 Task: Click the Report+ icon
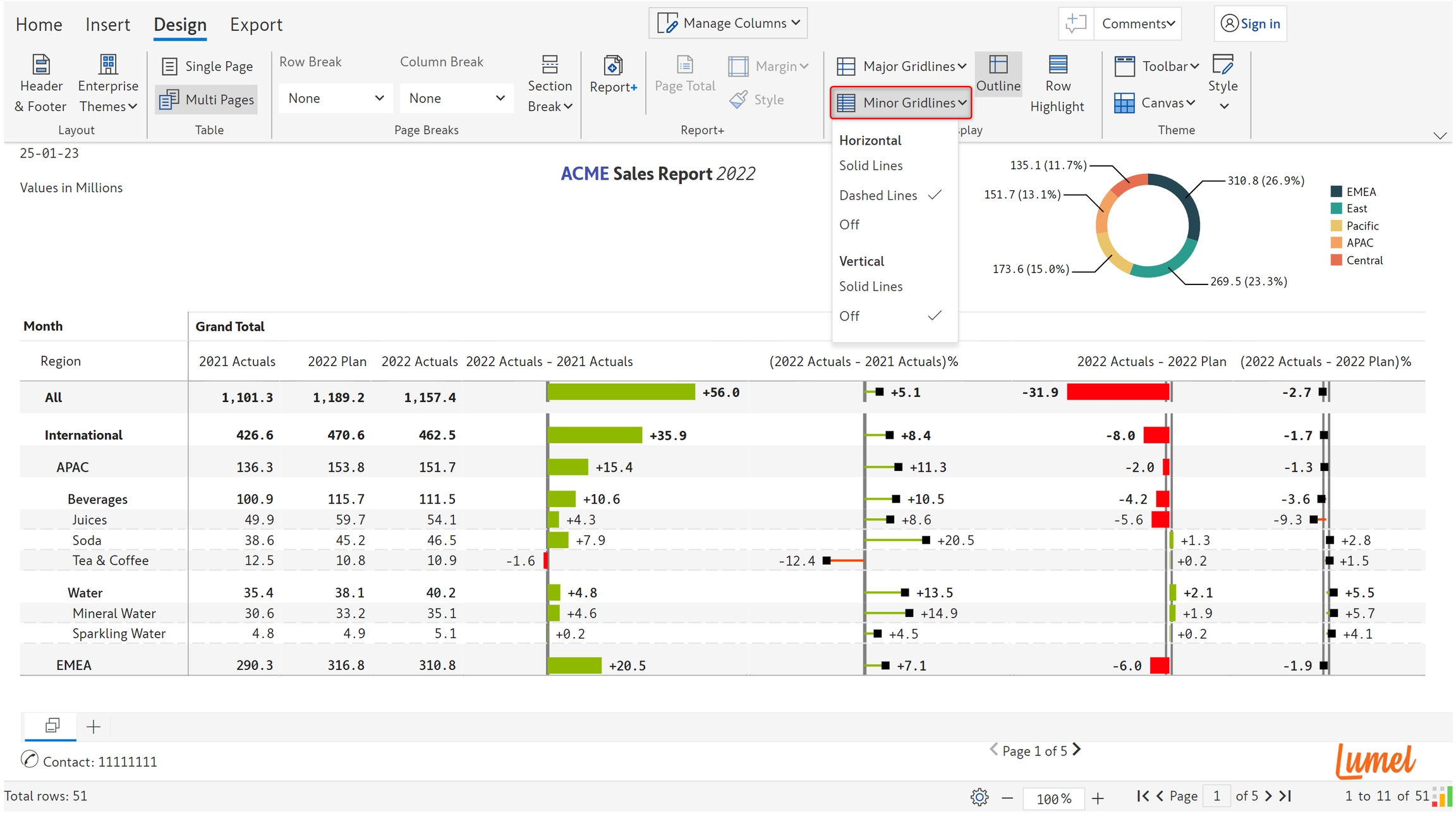(613, 65)
